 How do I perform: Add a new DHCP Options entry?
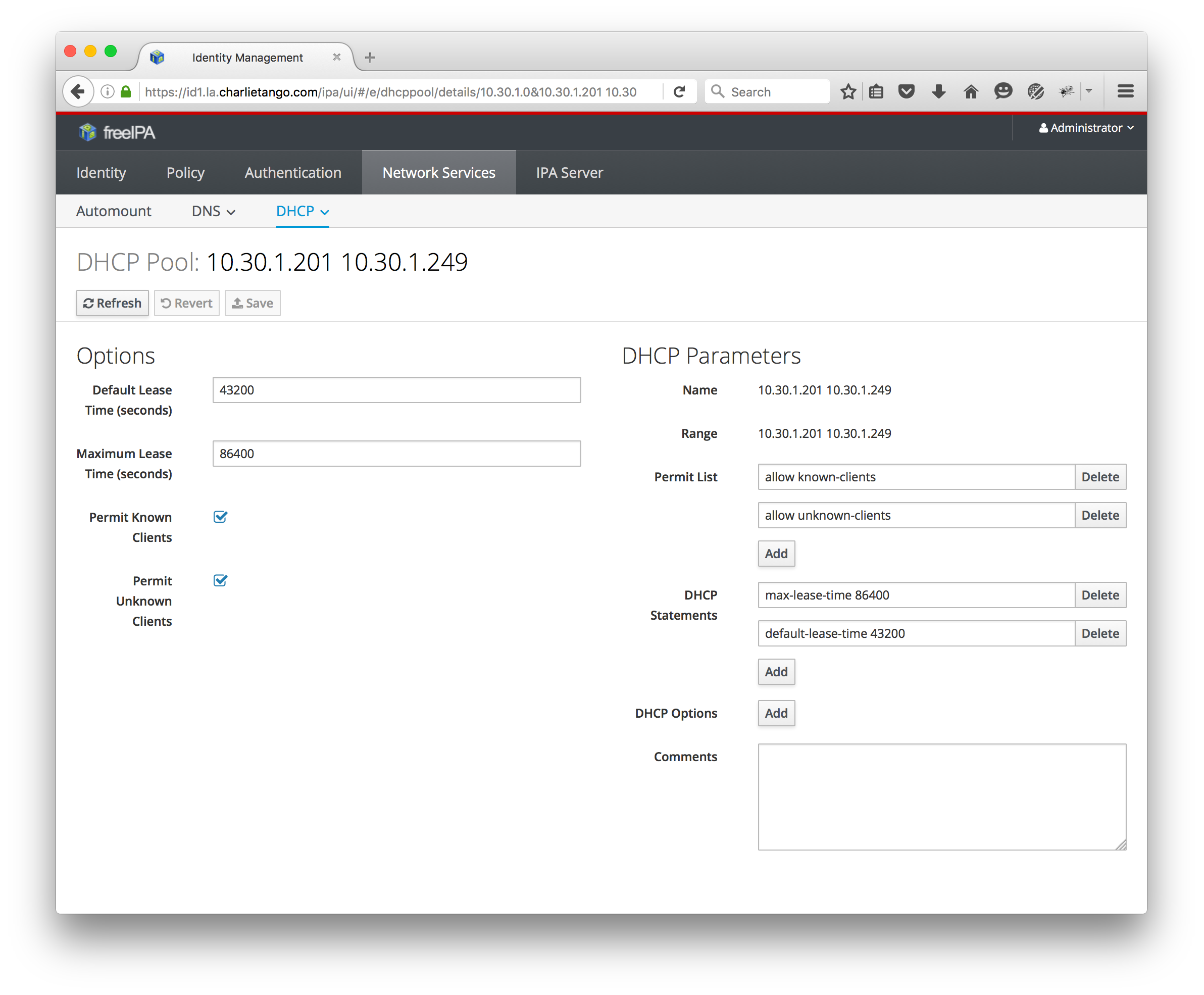(x=777, y=713)
